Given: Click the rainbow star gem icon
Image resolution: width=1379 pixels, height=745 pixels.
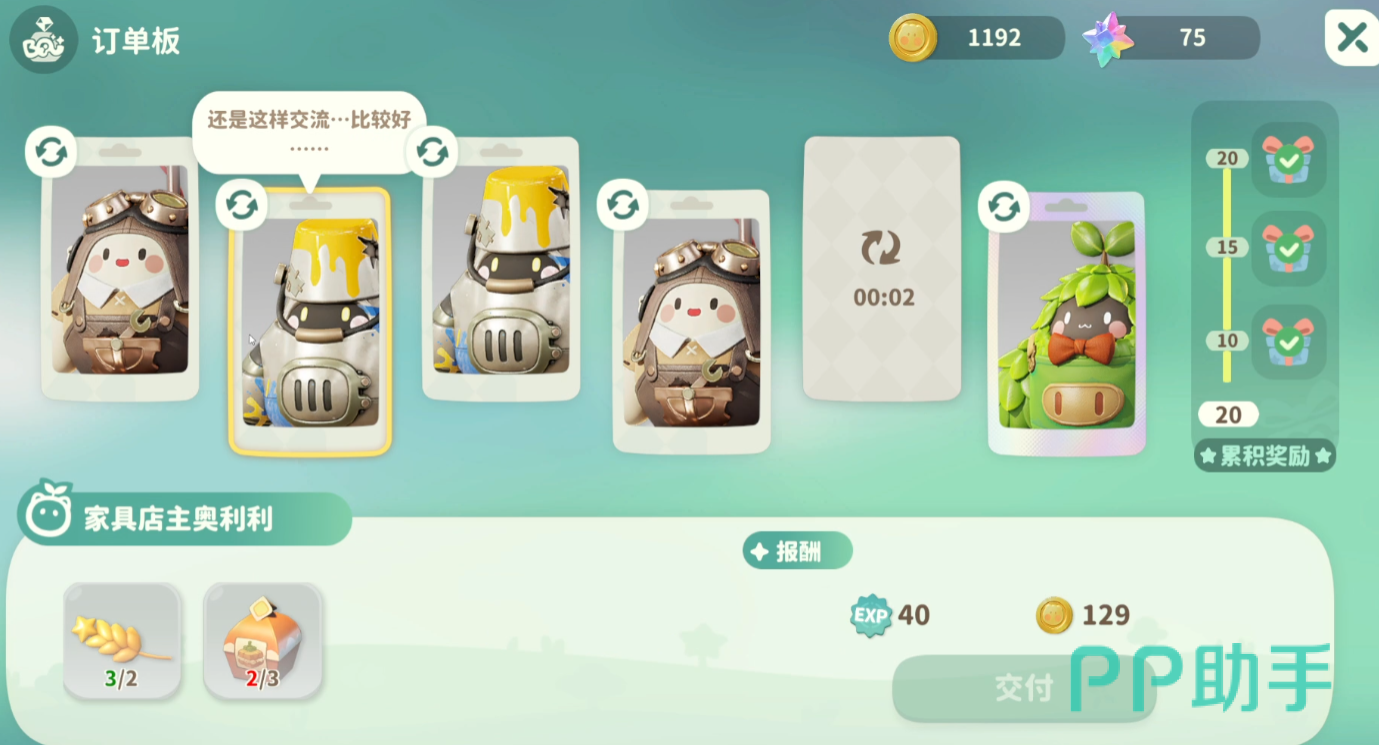Looking at the screenshot, I should point(1108,39).
